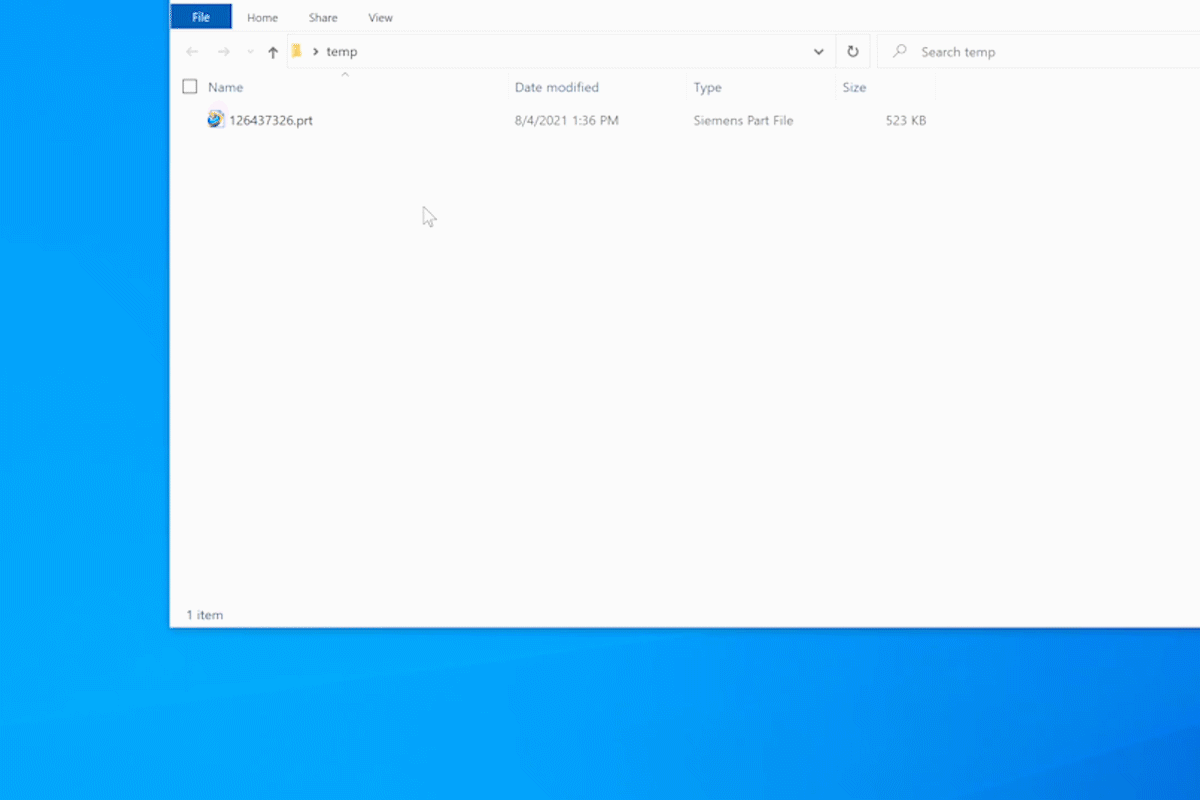Viewport: 1200px width, 800px height.
Task: Switch to the Share ribbon tab
Action: pyautogui.click(x=323, y=17)
